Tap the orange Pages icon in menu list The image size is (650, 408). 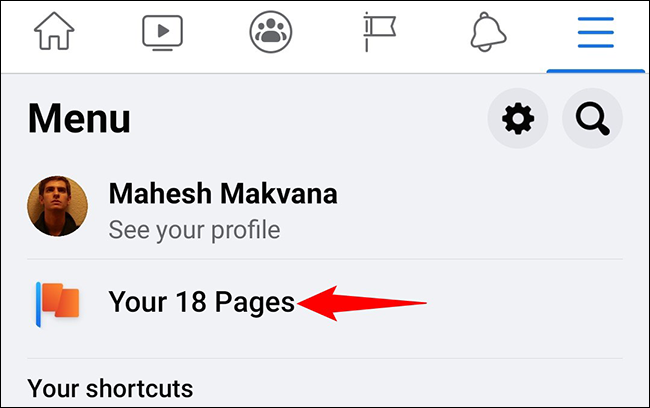pos(57,302)
